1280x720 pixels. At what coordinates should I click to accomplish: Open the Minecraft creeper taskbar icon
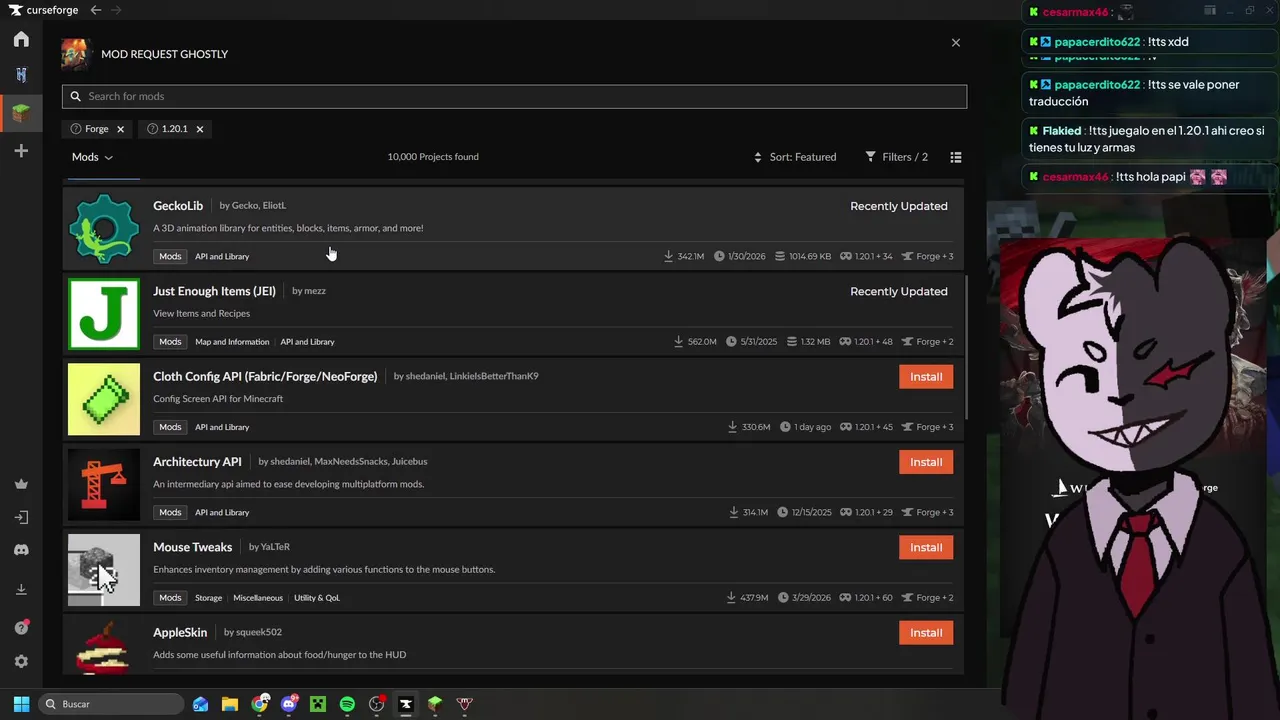318,704
